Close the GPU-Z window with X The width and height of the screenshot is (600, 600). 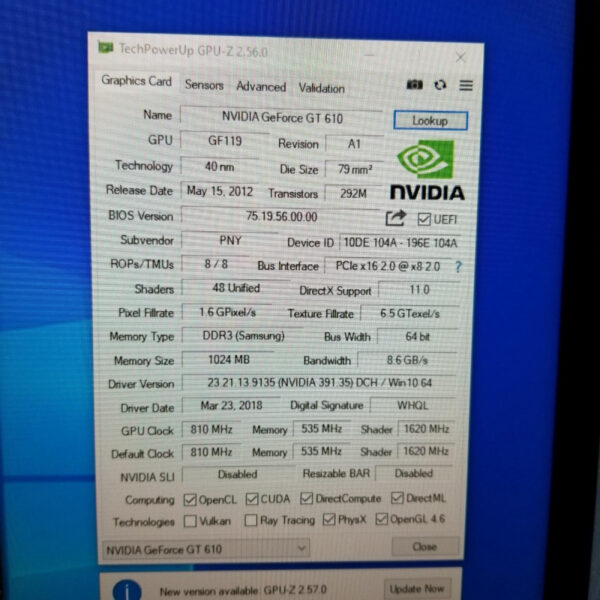[x=461, y=57]
